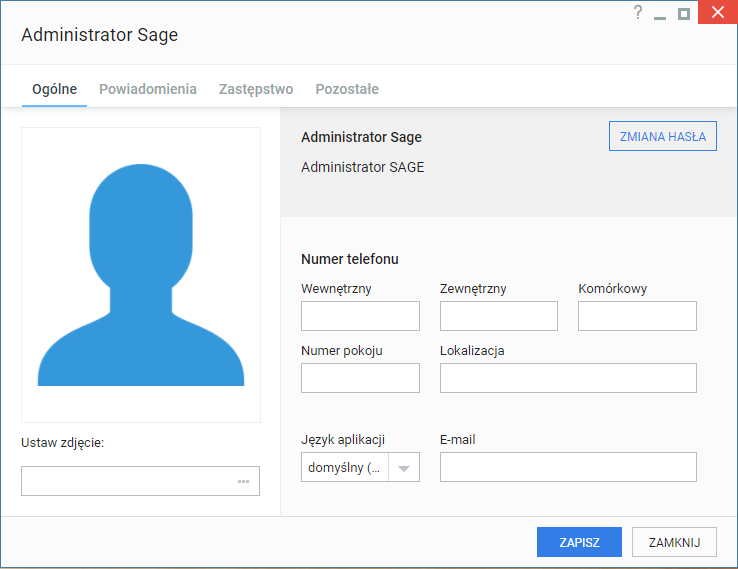Click the Lokalizacja text field
This screenshot has height=569, width=738.
pyautogui.click(x=568, y=378)
